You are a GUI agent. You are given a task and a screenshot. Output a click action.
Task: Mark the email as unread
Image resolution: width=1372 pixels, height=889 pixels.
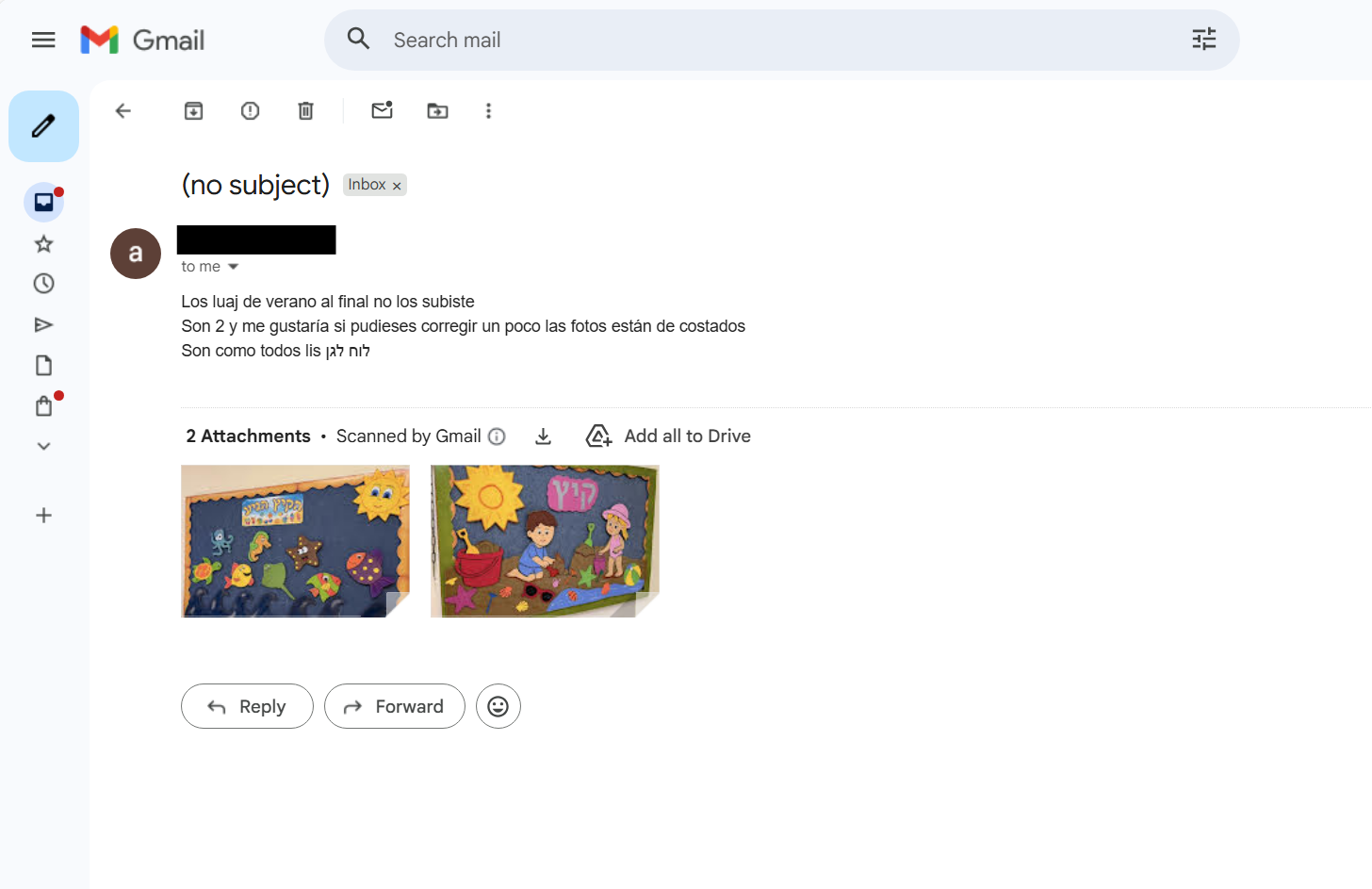coord(382,110)
